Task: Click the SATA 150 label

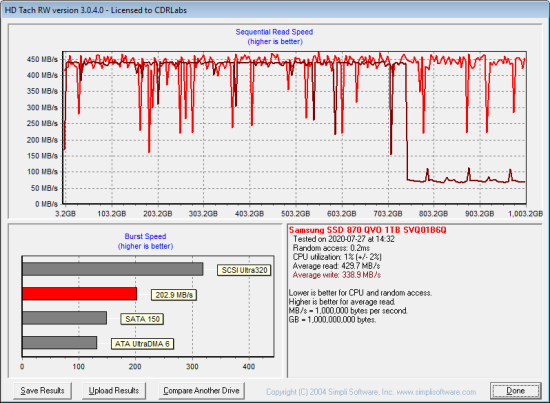Action: [142, 319]
